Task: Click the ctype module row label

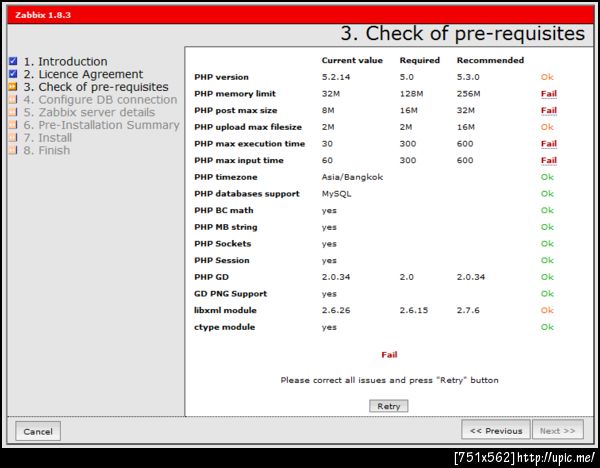Action: click(224, 327)
